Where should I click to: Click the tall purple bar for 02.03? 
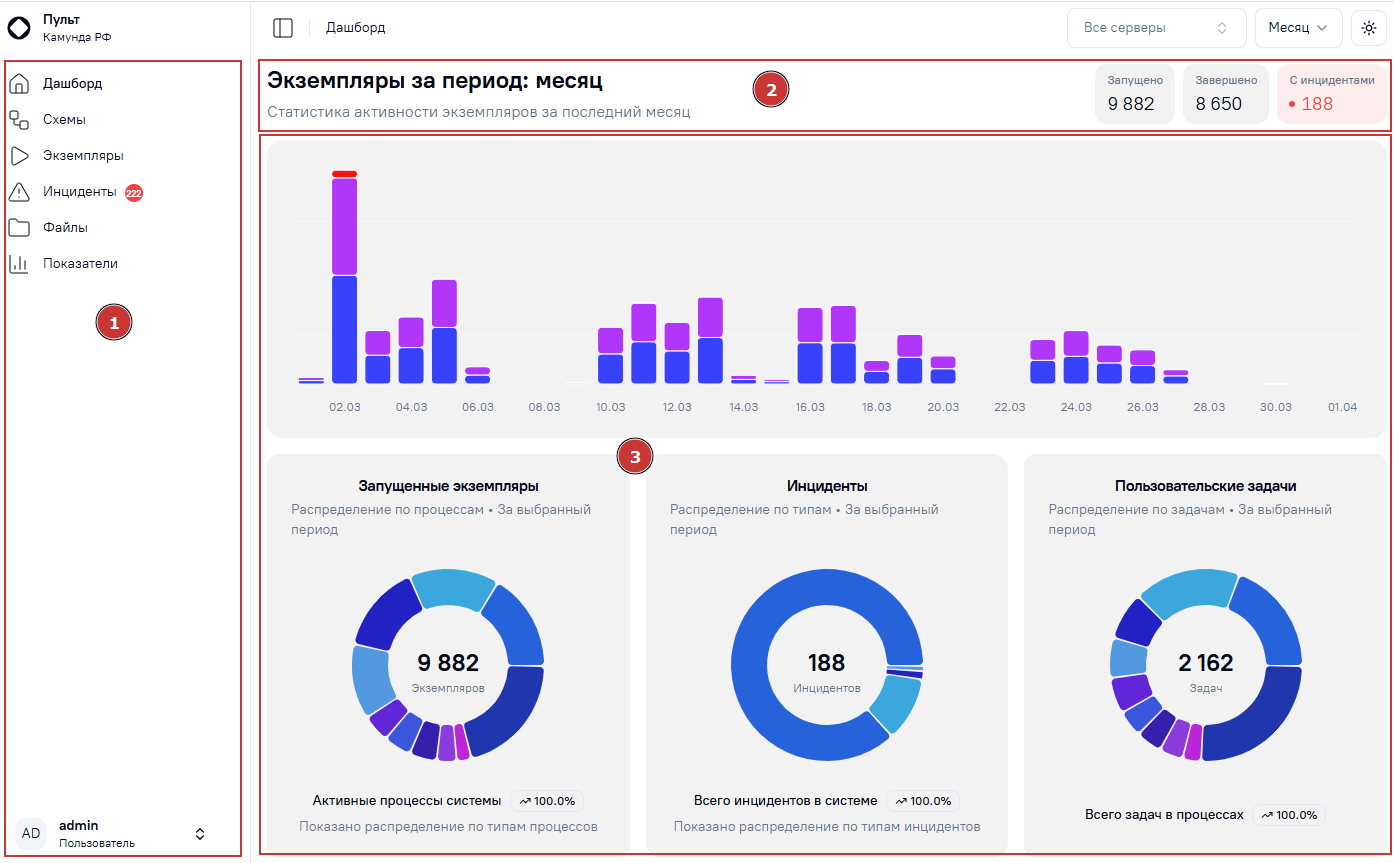(x=345, y=226)
